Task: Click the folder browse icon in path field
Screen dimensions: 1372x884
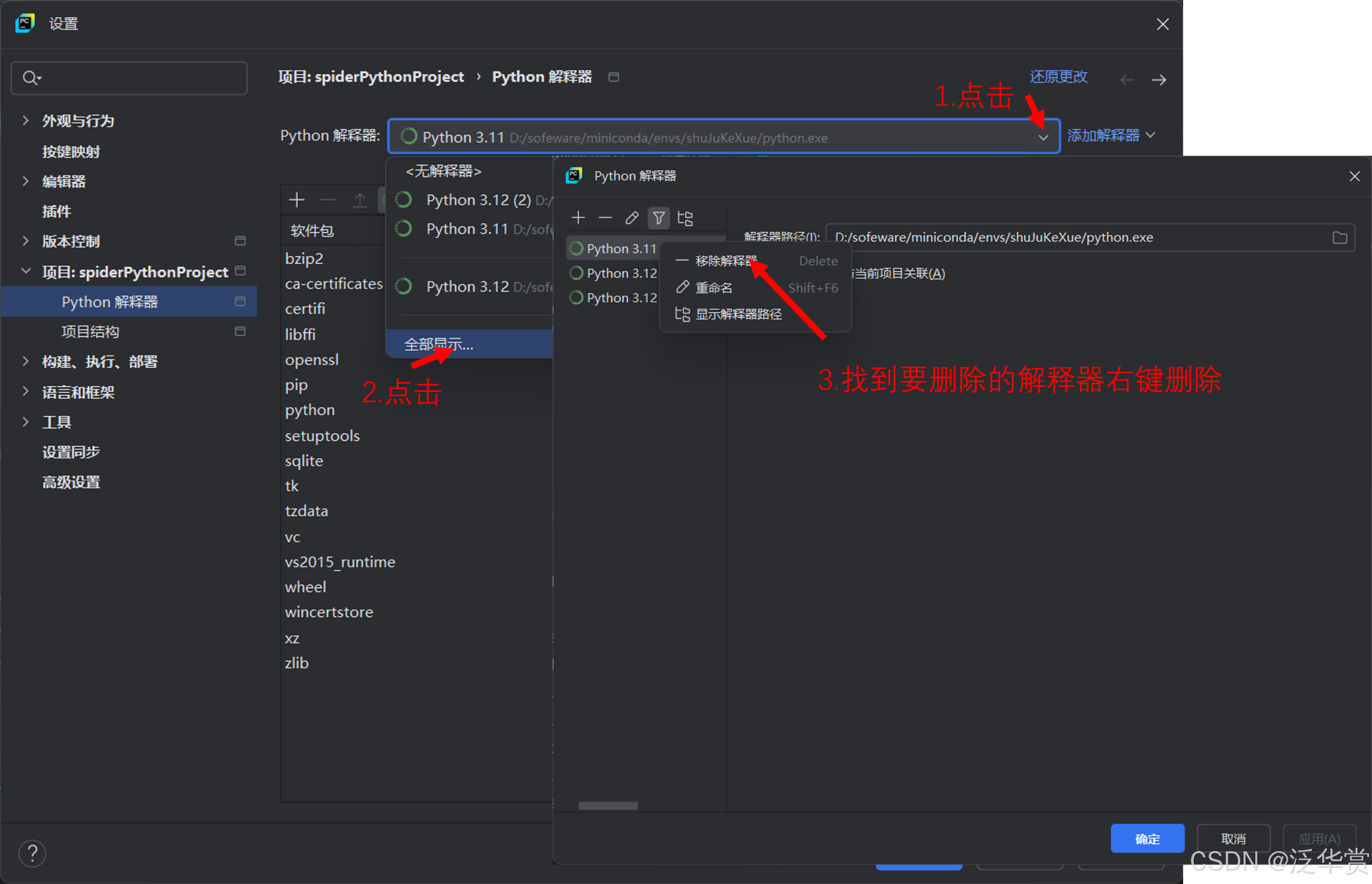Action: pos(1339,238)
